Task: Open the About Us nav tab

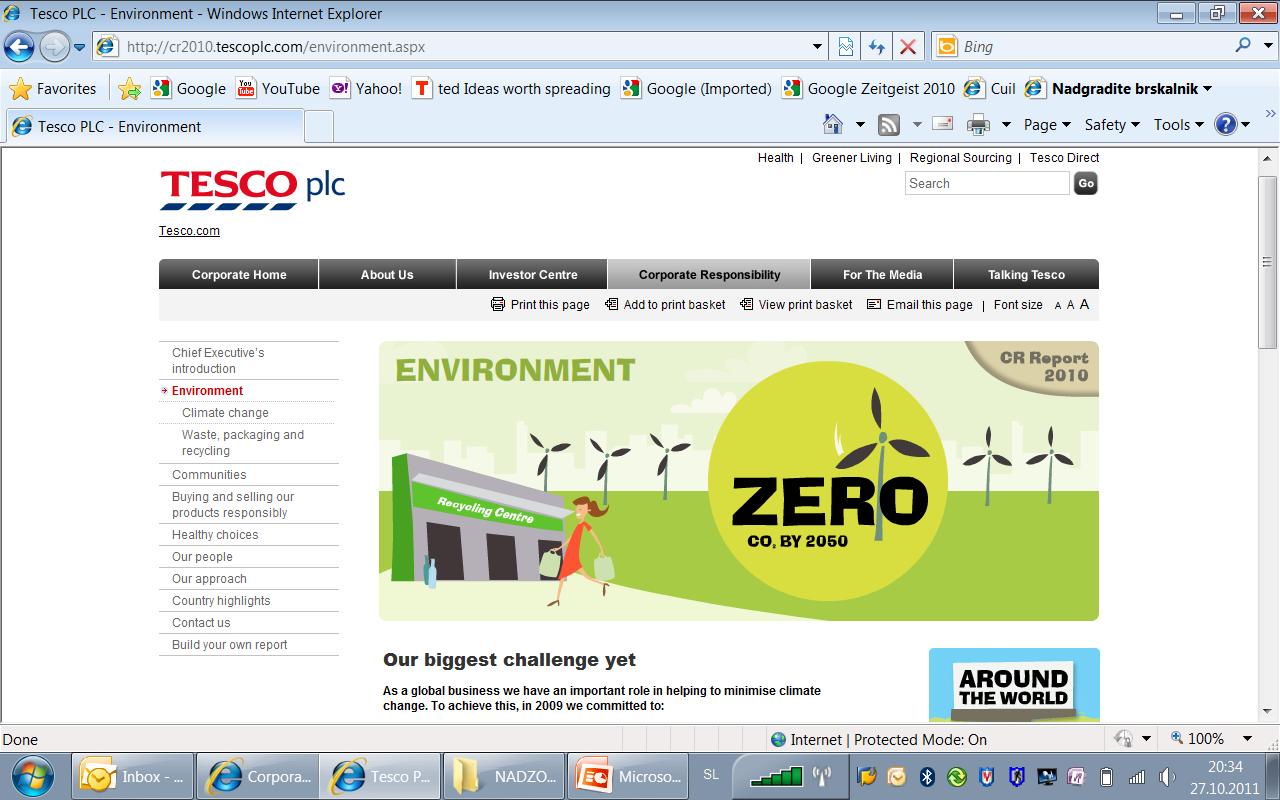Action: pyautogui.click(x=387, y=275)
